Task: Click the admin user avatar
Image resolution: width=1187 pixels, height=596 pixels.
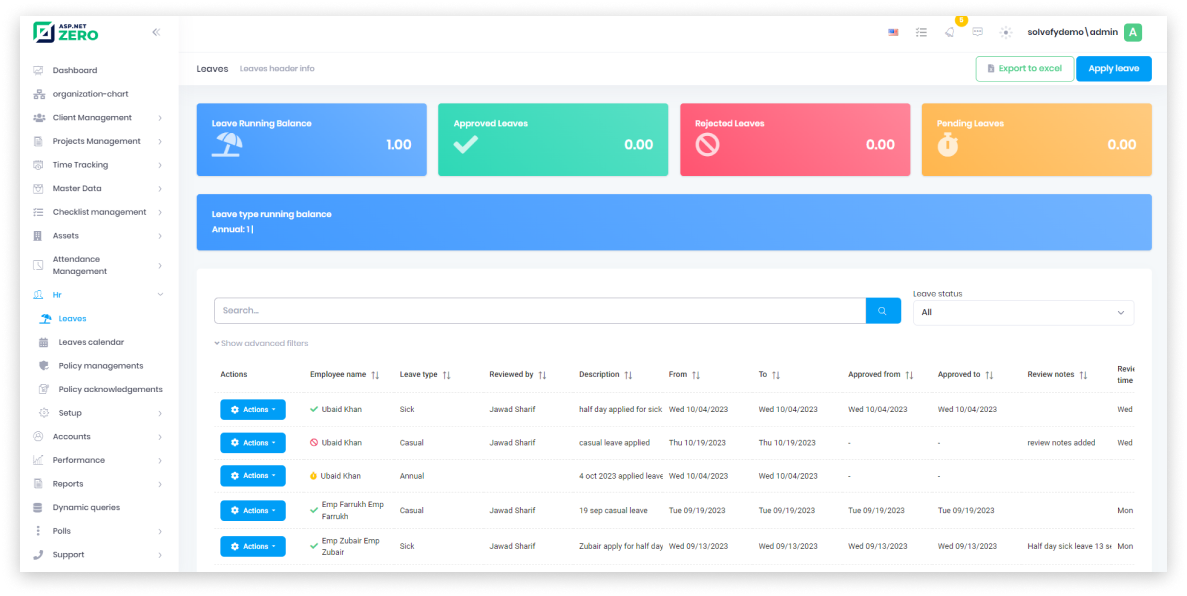Action: pos(1132,32)
